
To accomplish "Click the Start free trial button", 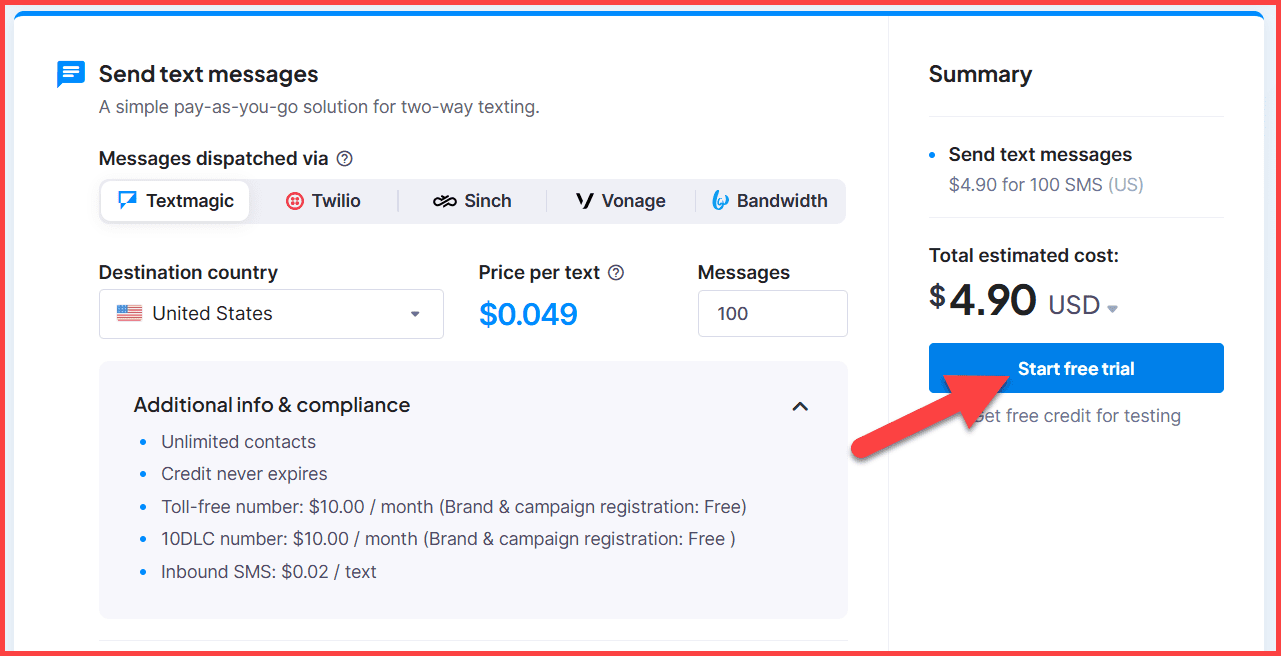I will pyautogui.click(x=1075, y=368).
